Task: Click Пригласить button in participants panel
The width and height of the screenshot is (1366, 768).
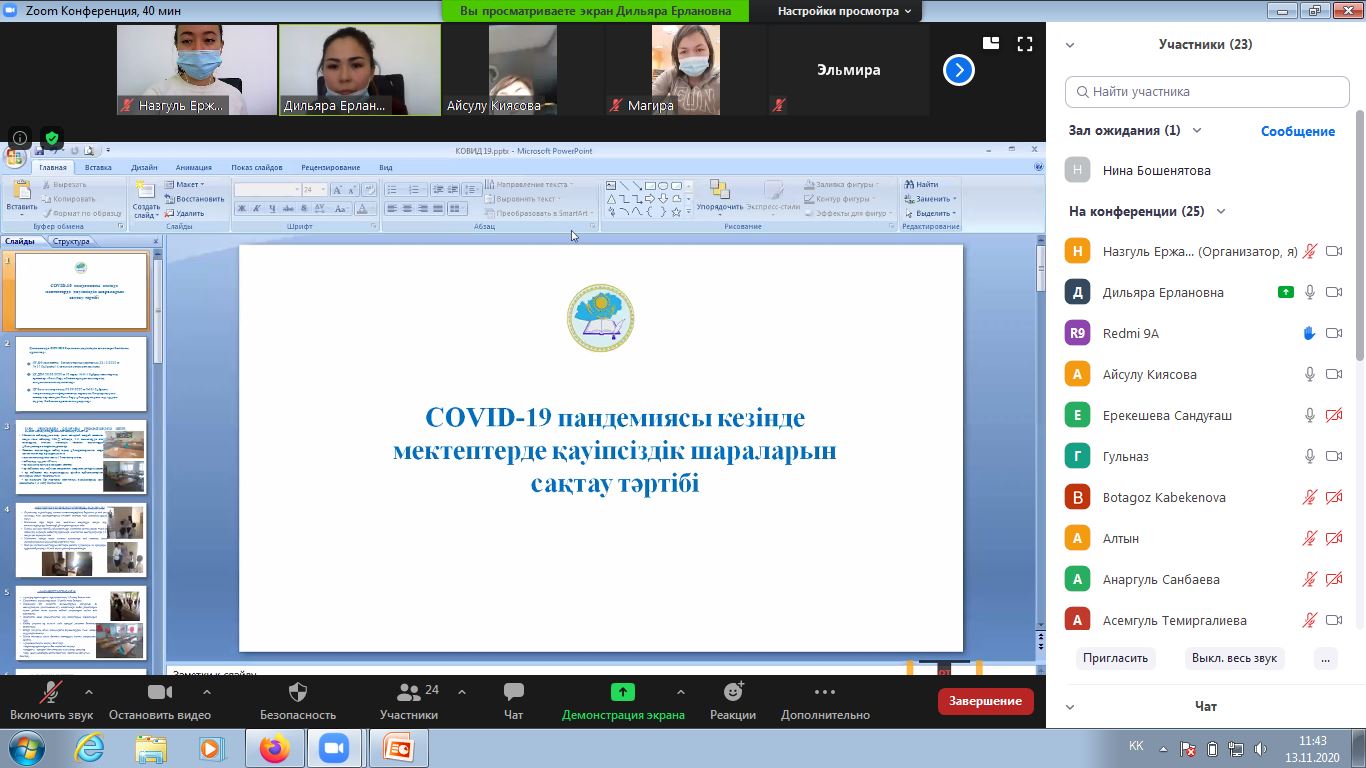Action: 1116,658
